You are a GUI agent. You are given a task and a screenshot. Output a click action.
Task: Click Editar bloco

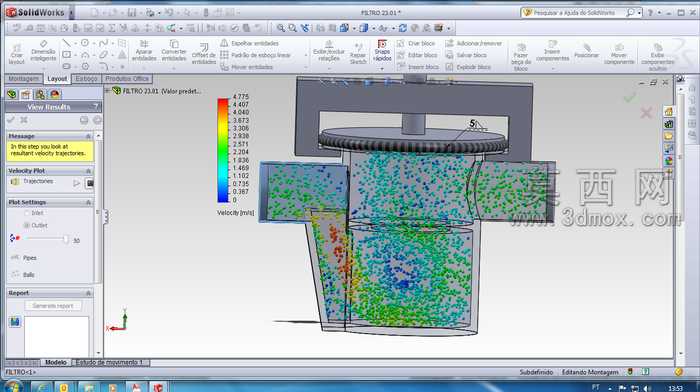coord(417,55)
